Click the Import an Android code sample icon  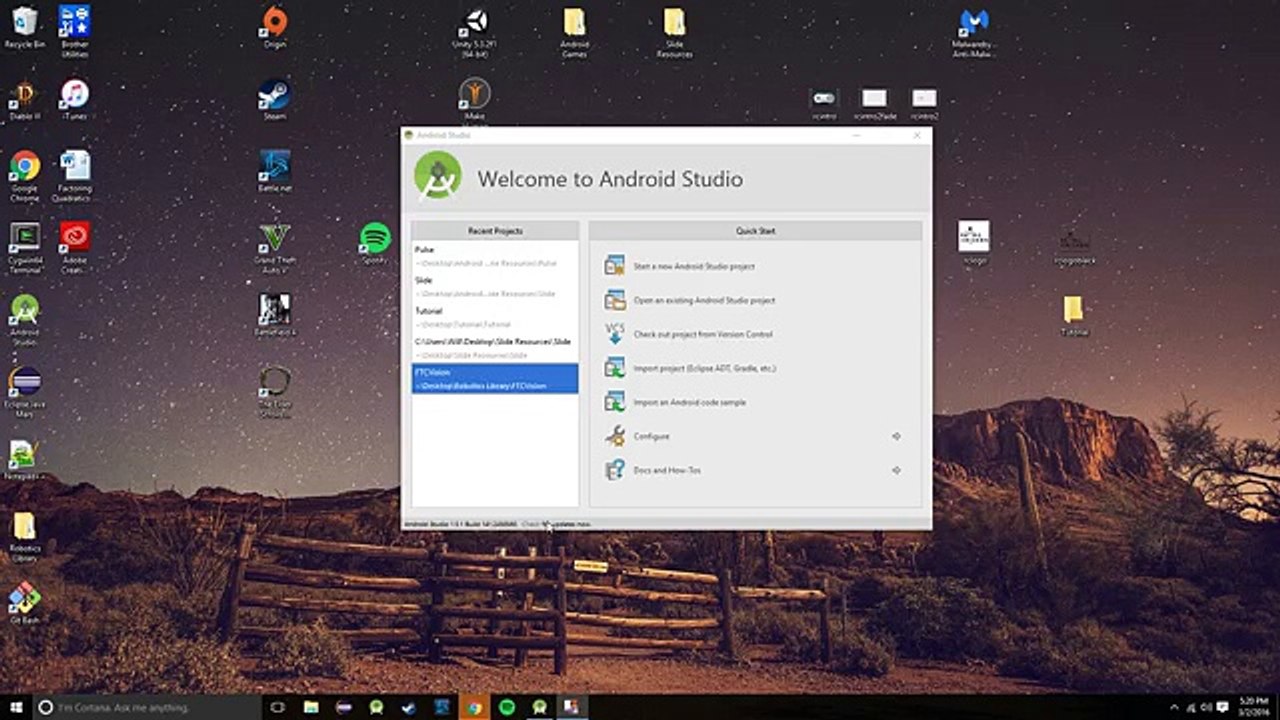[615, 402]
